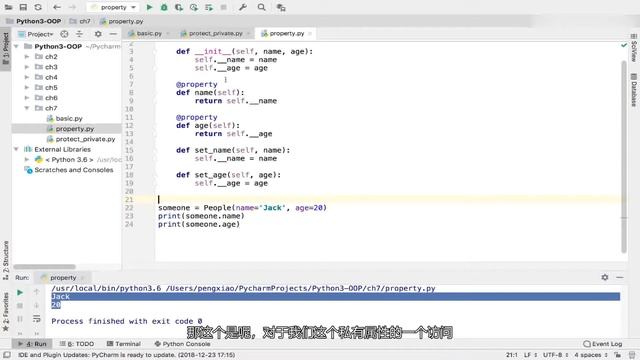
Task: Click the editor vertical scrollbar
Action: pyautogui.click(x=624, y=157)
